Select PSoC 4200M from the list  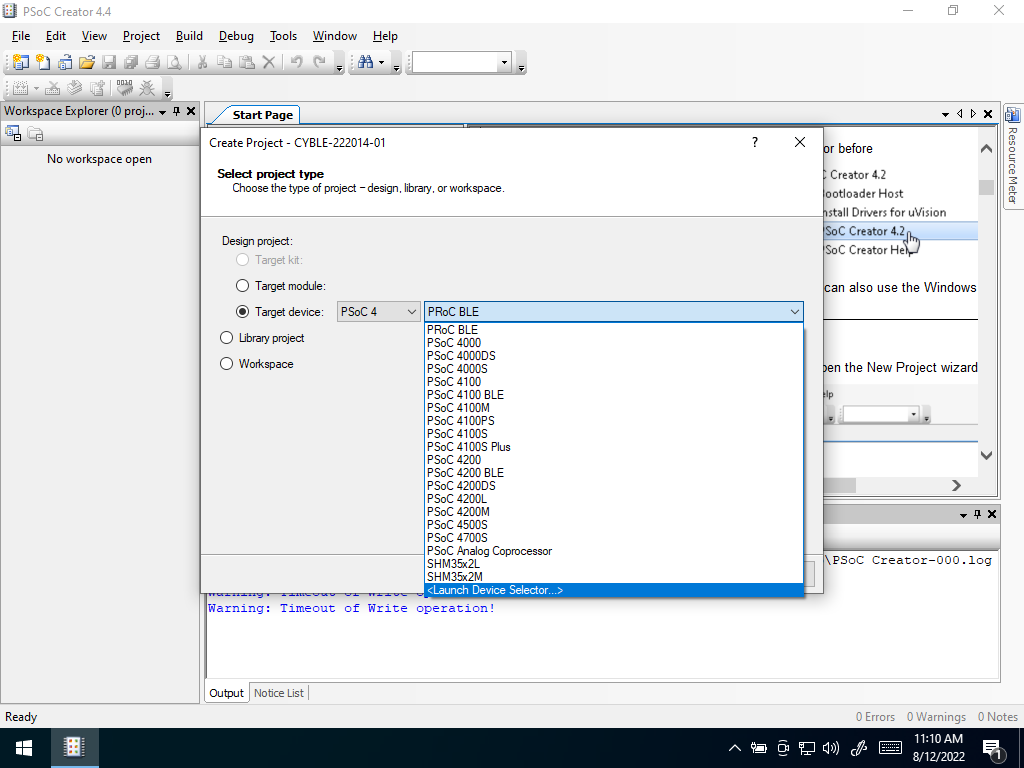pos(613,512)
